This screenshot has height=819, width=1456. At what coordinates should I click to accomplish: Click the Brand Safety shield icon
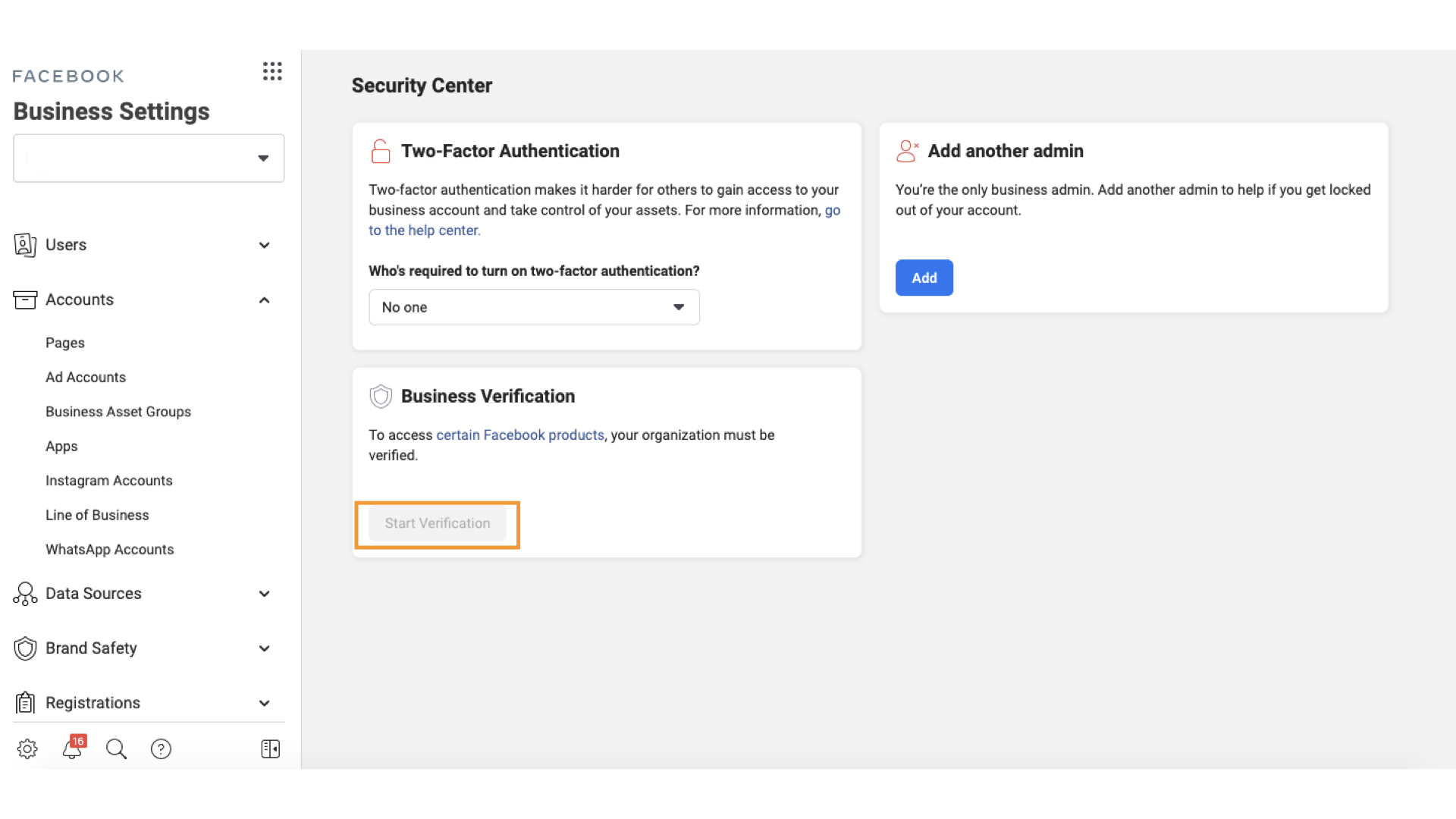[25, 648]
